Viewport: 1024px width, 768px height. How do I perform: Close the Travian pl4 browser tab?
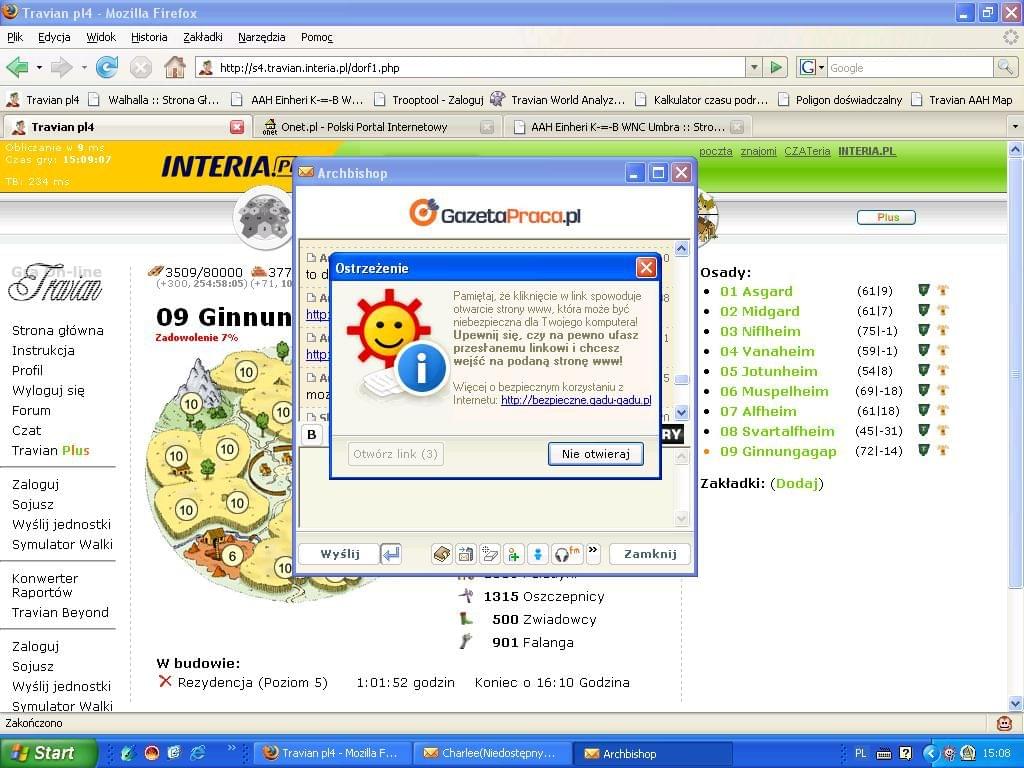coord(237,127)
